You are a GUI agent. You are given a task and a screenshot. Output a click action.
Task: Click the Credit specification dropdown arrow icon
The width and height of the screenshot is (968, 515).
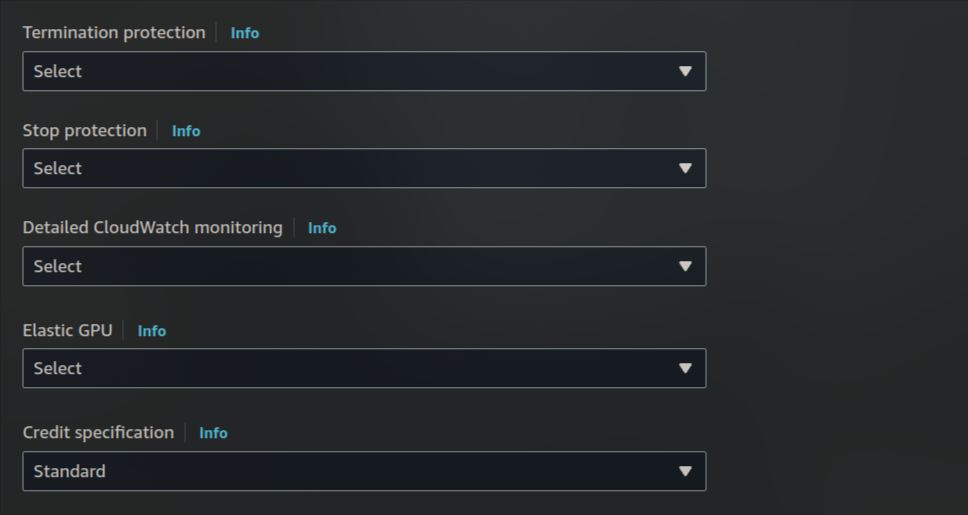tap(685, 471)
